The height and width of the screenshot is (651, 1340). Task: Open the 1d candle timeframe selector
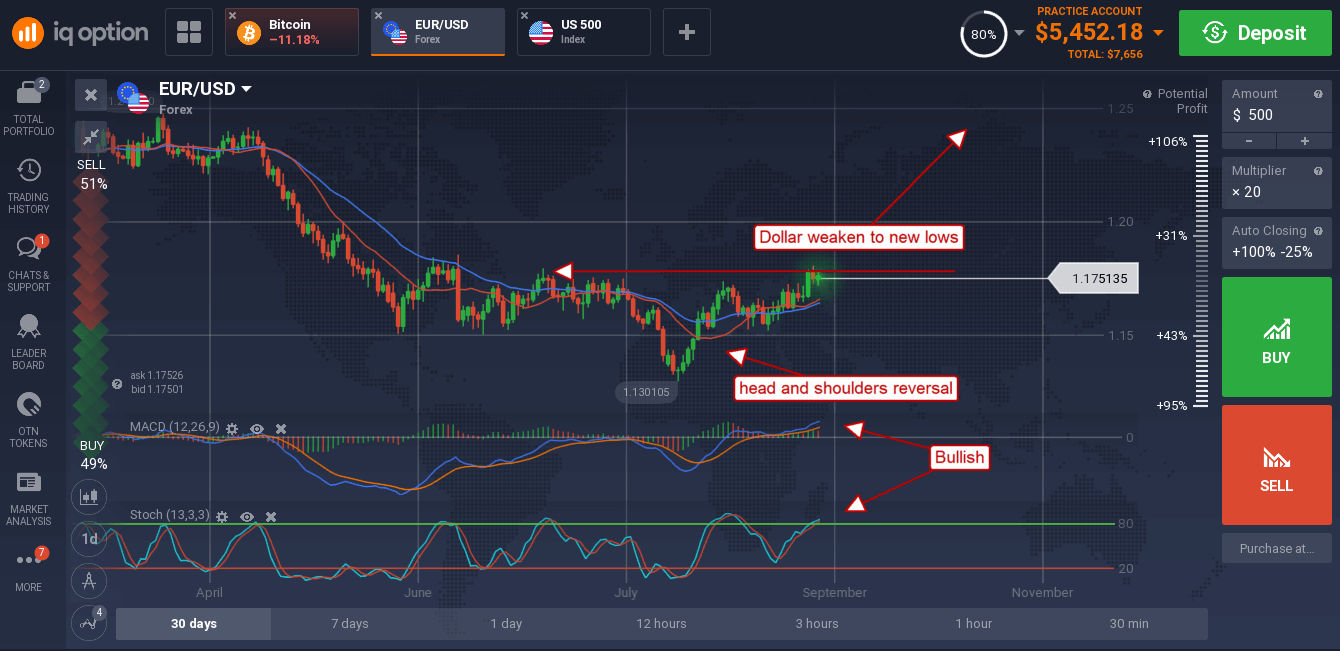pos(90,538)
